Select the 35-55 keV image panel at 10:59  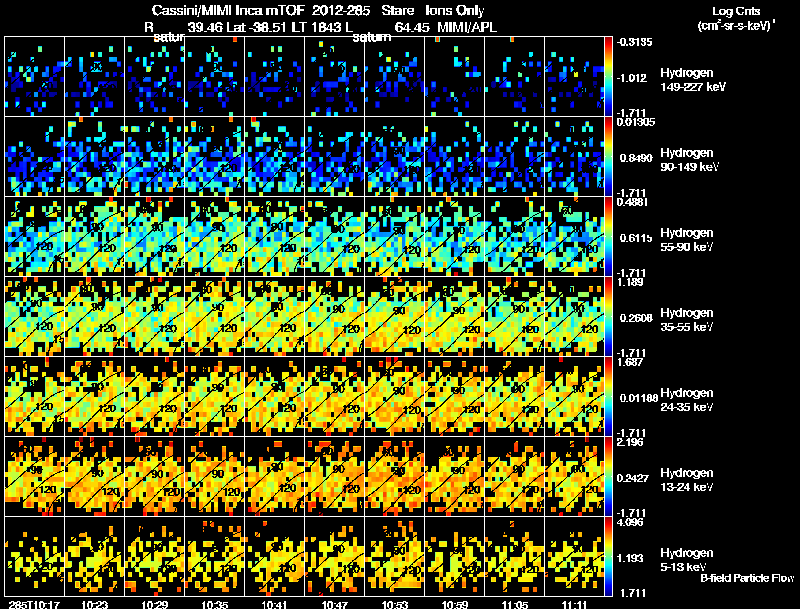pos(455,317)
